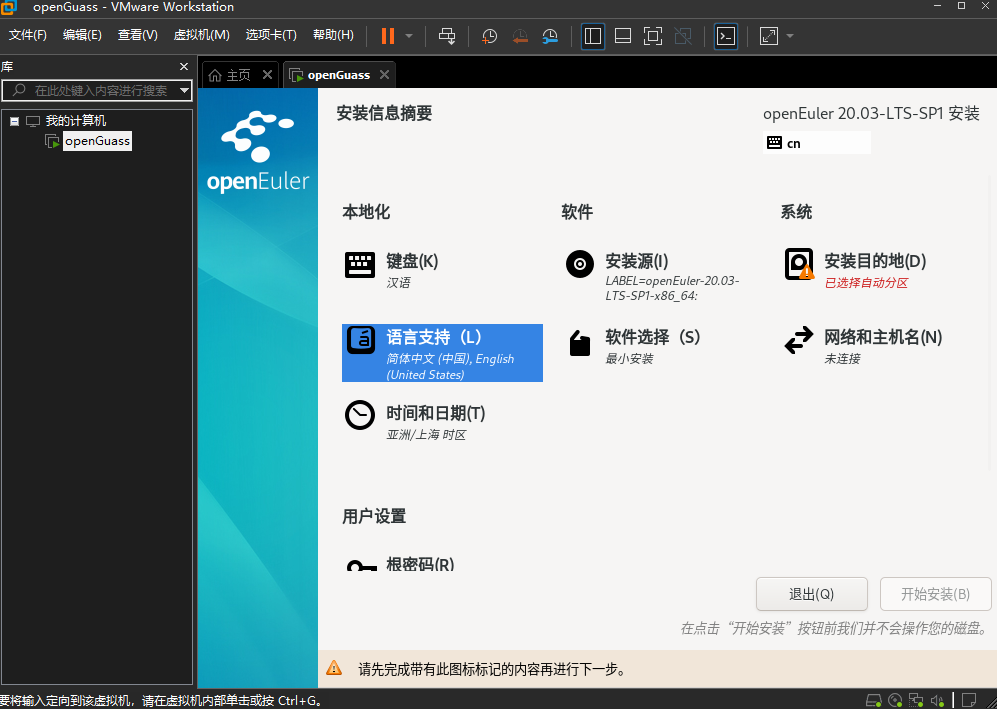Click the arrows icon for 网络和主机名

pyautogui.click(x=799, y=340)
